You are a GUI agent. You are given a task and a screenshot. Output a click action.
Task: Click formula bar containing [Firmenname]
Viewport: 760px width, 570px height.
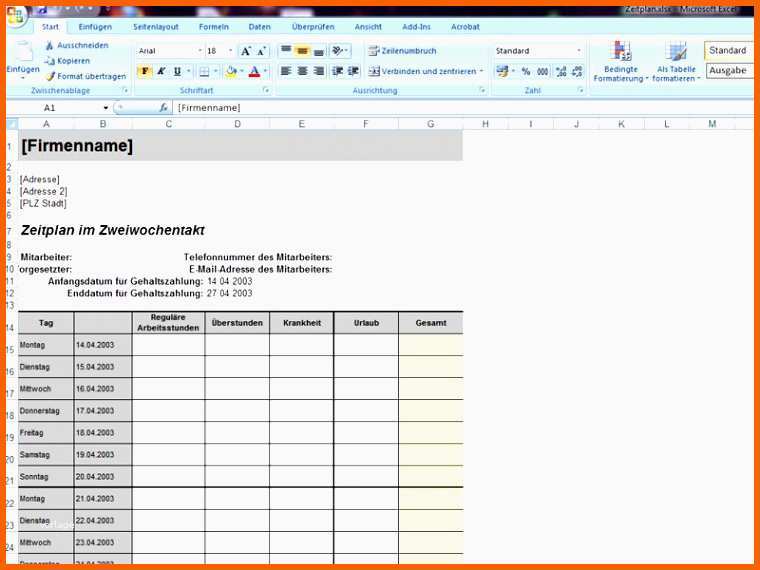(463, 108)
